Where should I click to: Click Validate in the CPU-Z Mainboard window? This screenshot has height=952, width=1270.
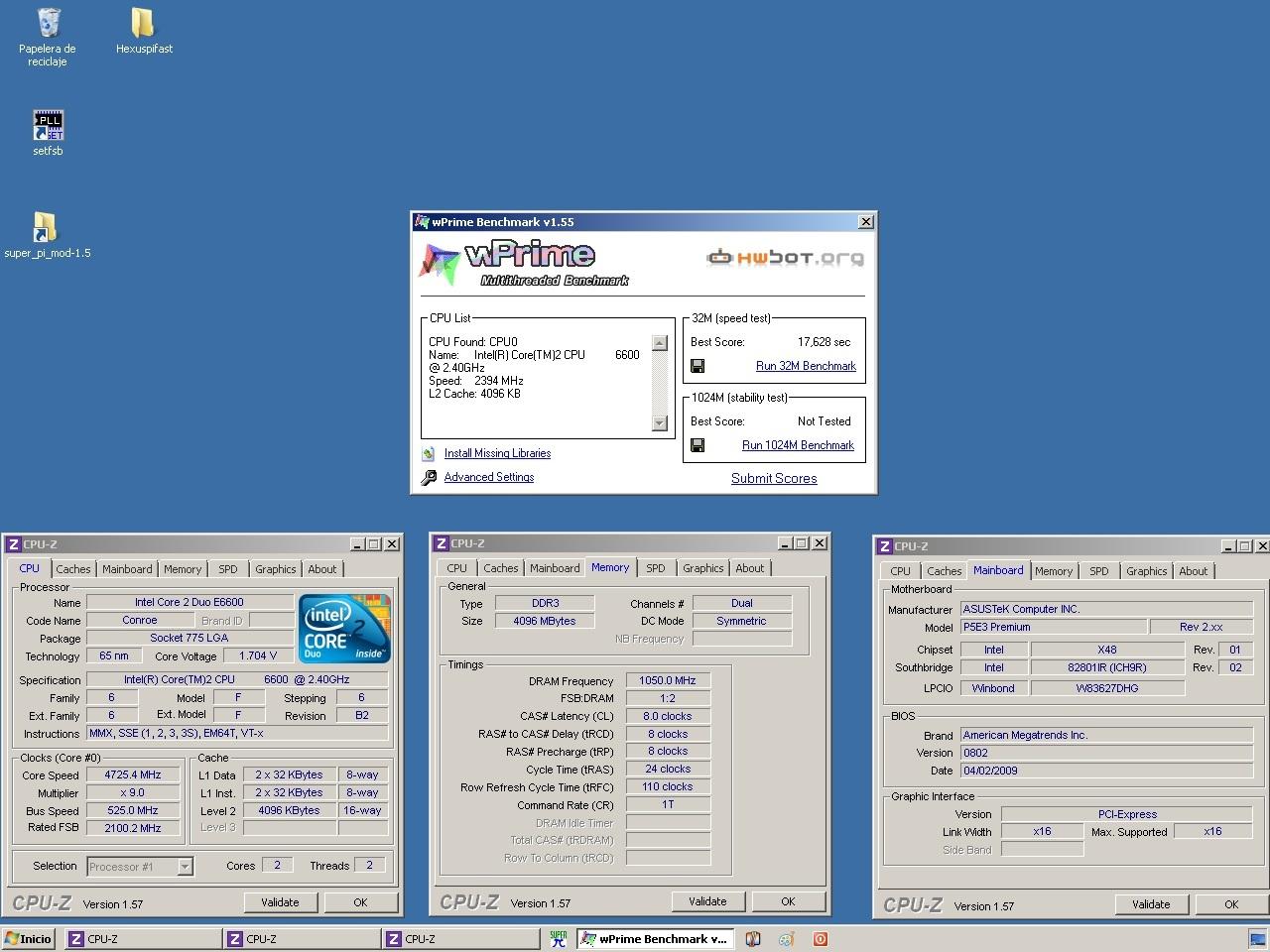point(1151,904)
